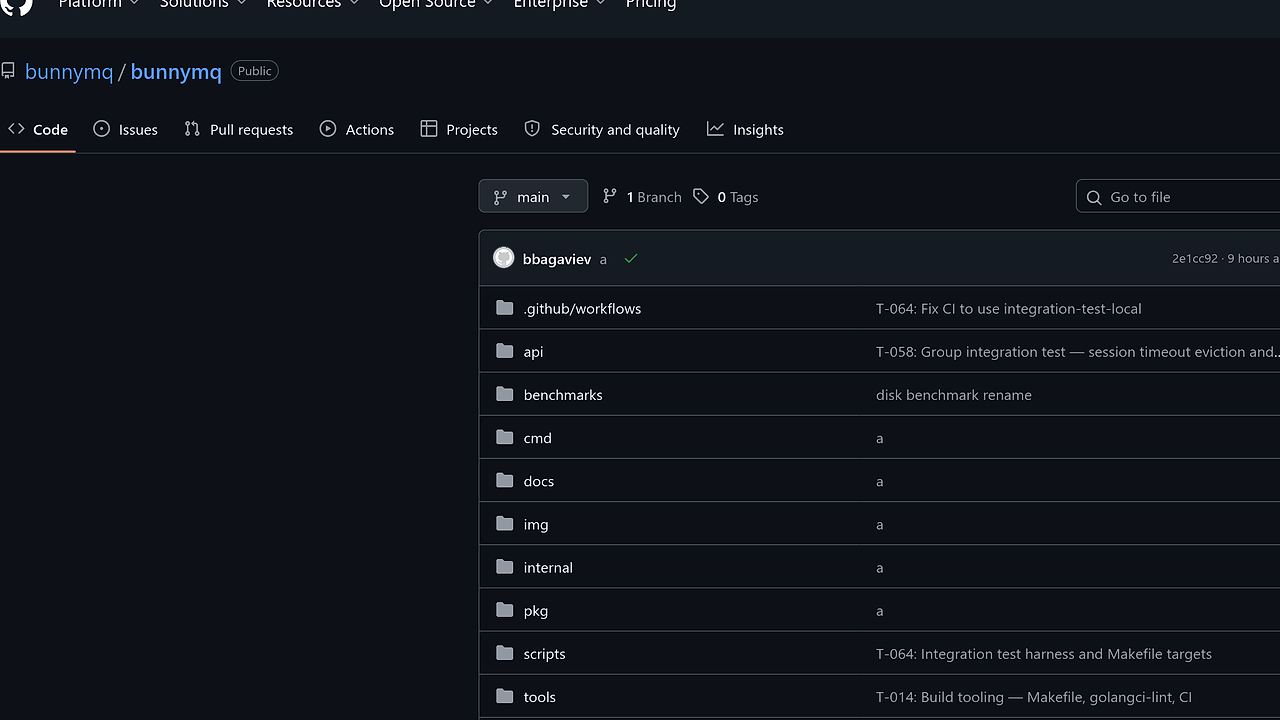The width and height of the screenshot is (1280, 720).
Task: Open the tools folder
Action: [x=539, y=696]
